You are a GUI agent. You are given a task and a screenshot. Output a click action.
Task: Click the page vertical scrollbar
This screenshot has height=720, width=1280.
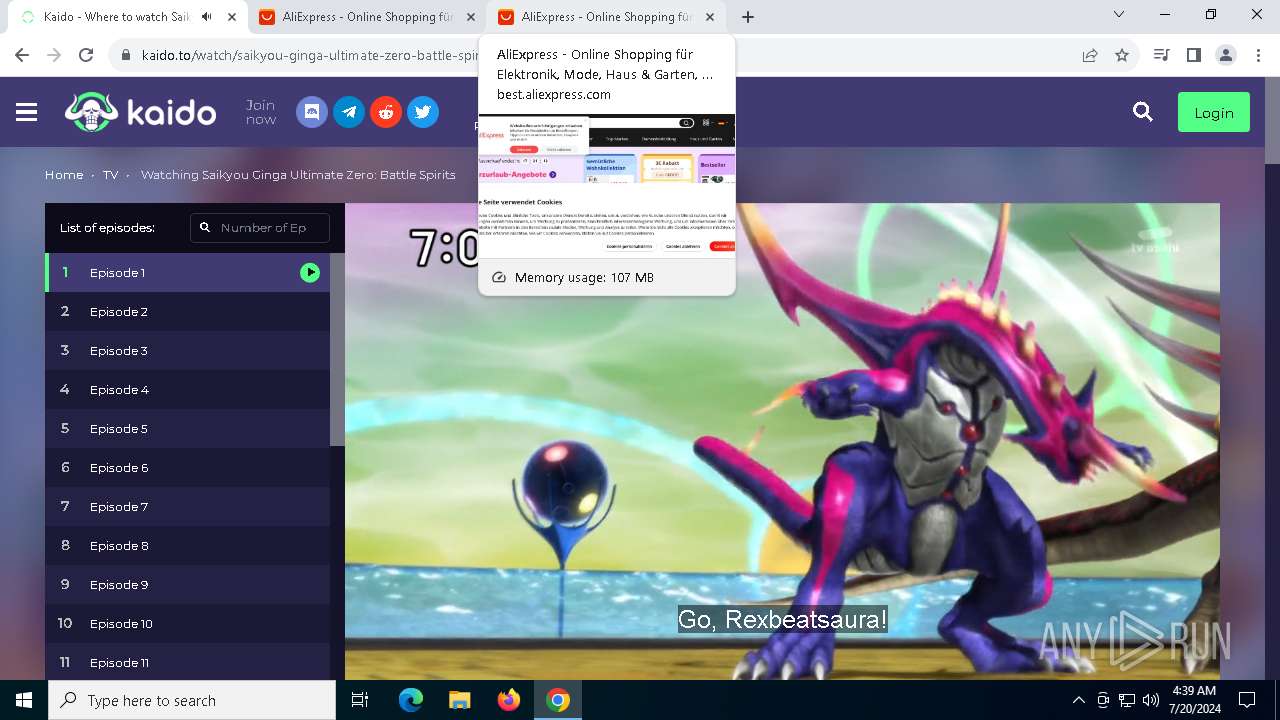tap(1272, 120)
